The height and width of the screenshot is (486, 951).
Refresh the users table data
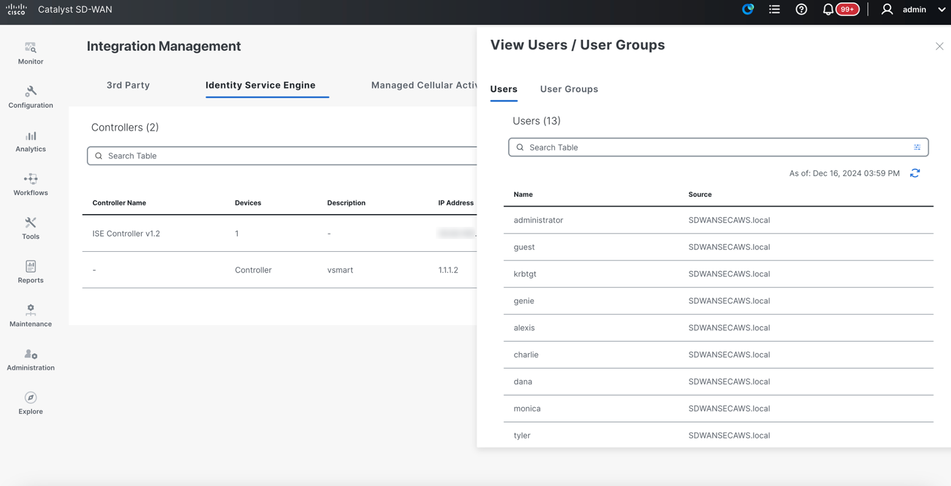tap(915, 173)
